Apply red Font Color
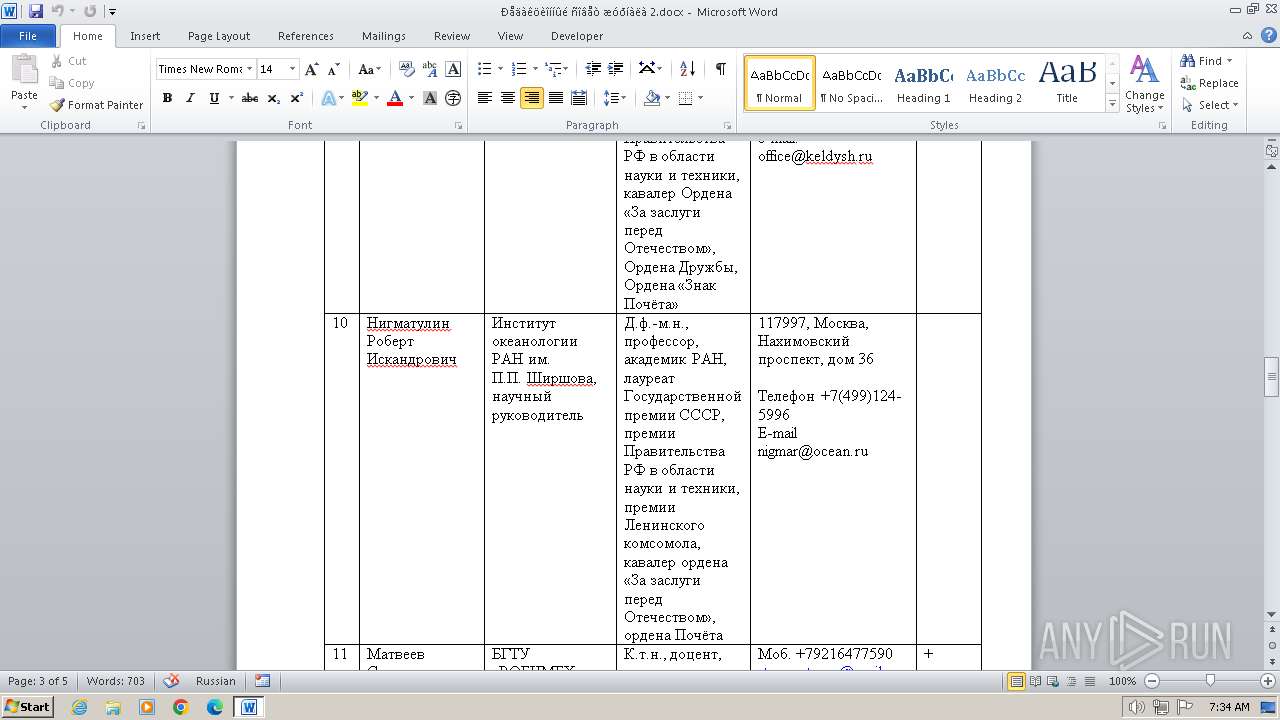1280x720 pixels. [x=395, y=98]
